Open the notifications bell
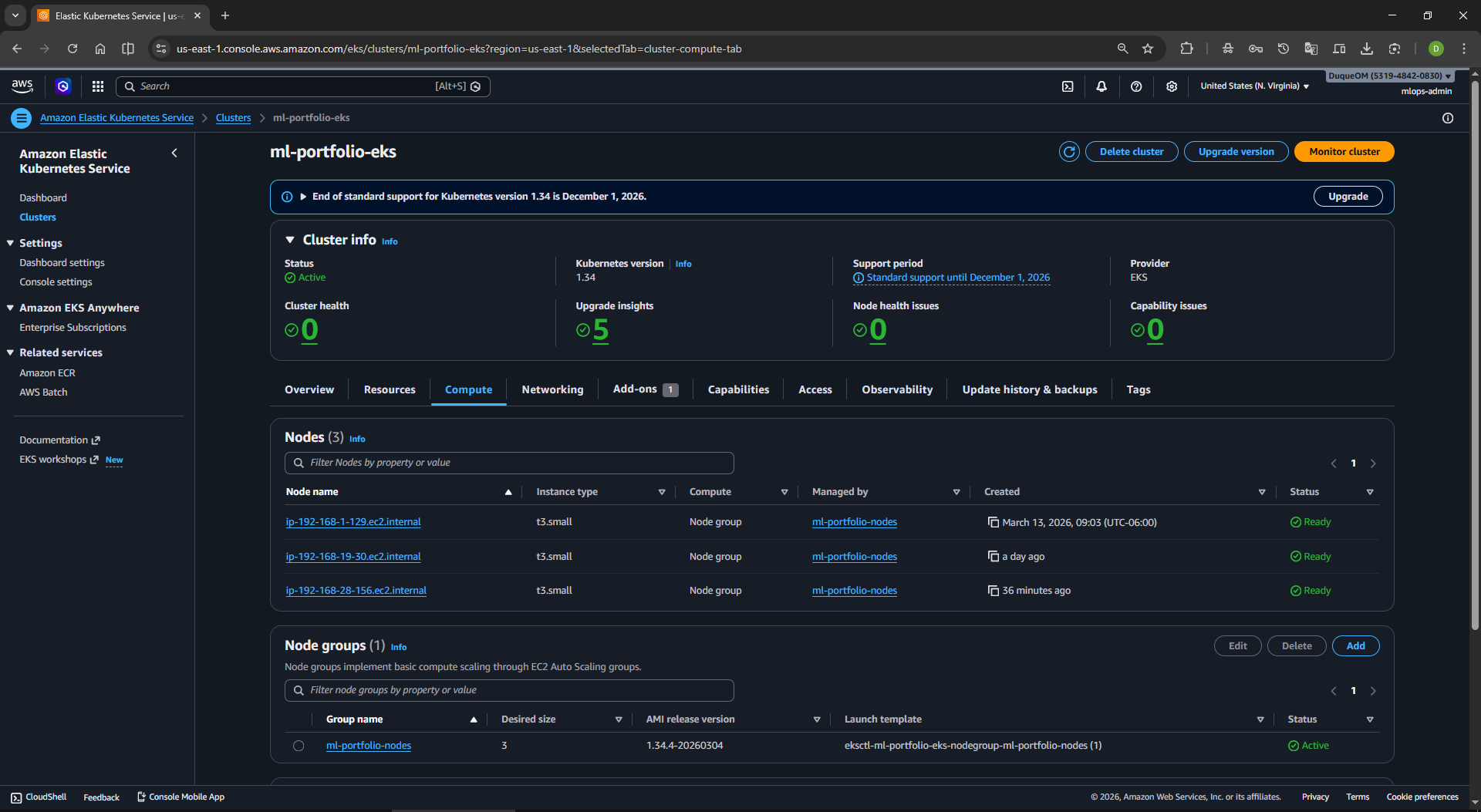Viewport: 1481px width, 812px height. [1101, 86]
